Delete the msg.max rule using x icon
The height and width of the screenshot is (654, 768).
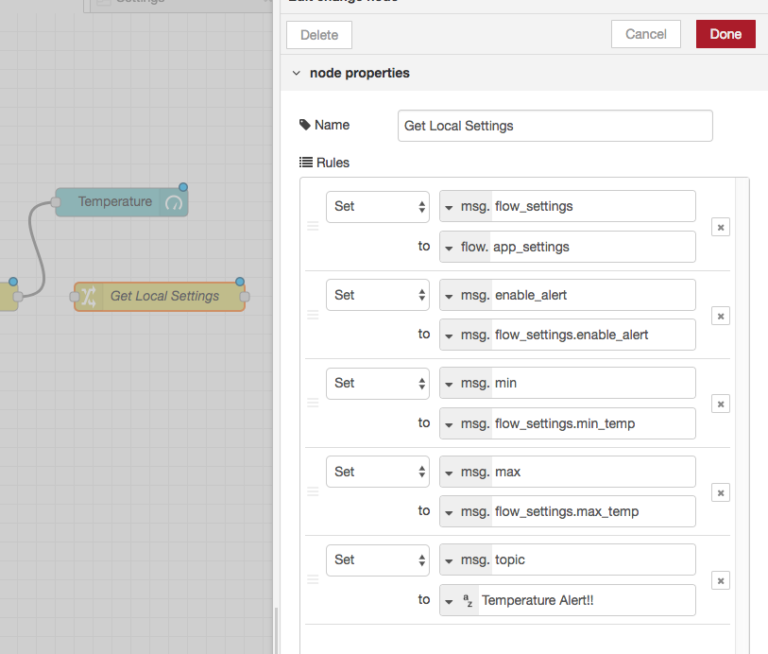(x=720, y=493)
